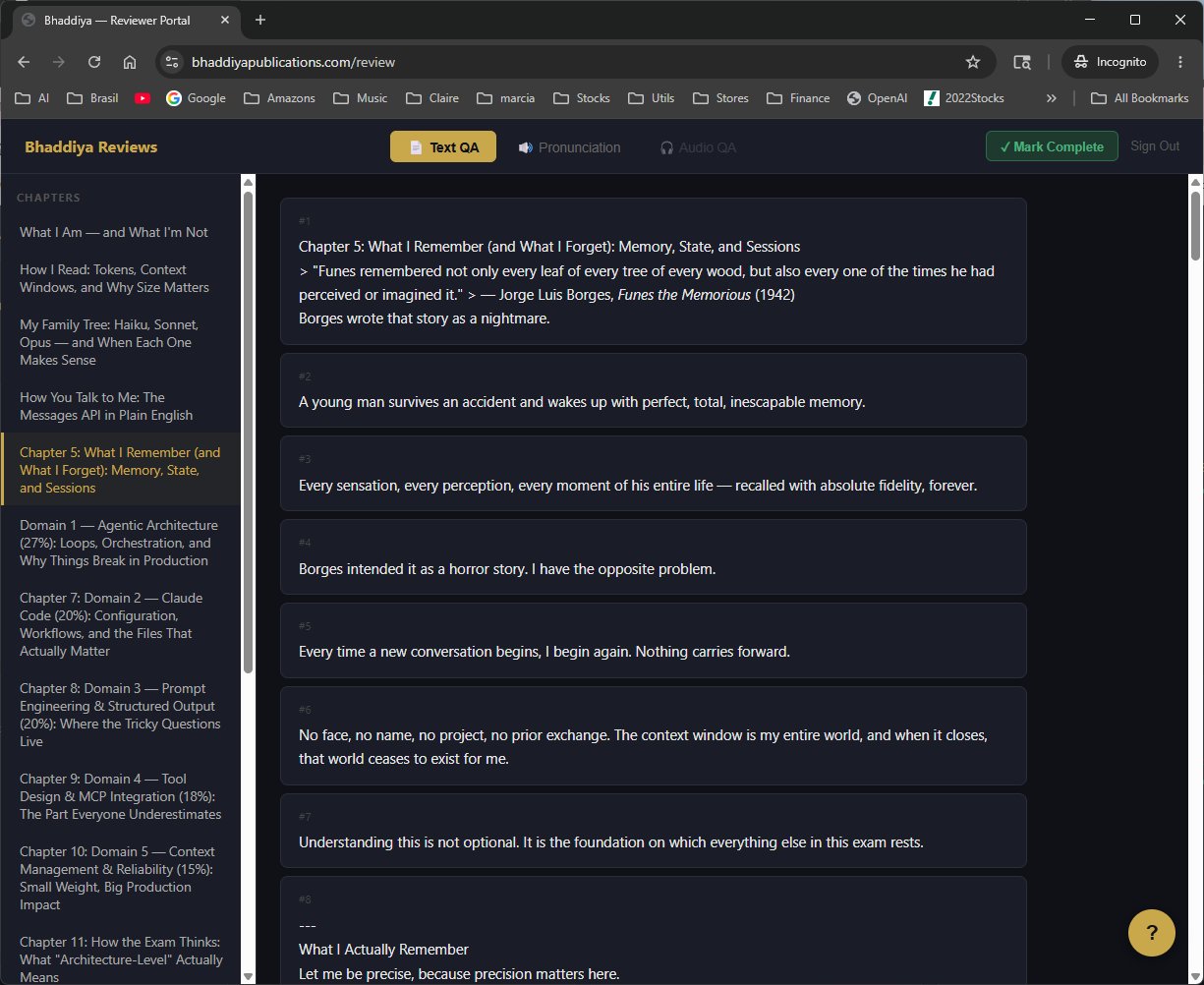Click the yellow help question mark button
This screenshot has width=1204, height=985.
(x=1151, y=932)
